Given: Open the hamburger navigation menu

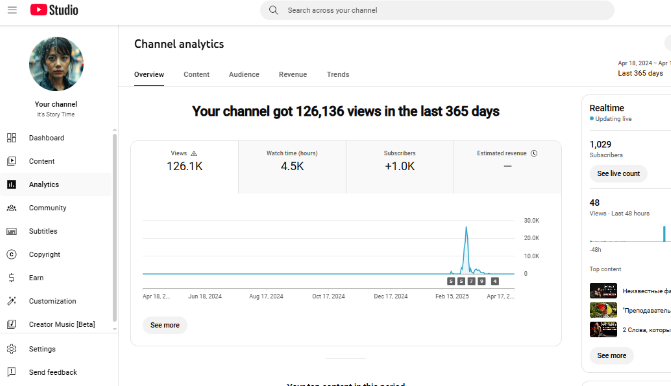Looking at the screenshot, I should [12, 10].
